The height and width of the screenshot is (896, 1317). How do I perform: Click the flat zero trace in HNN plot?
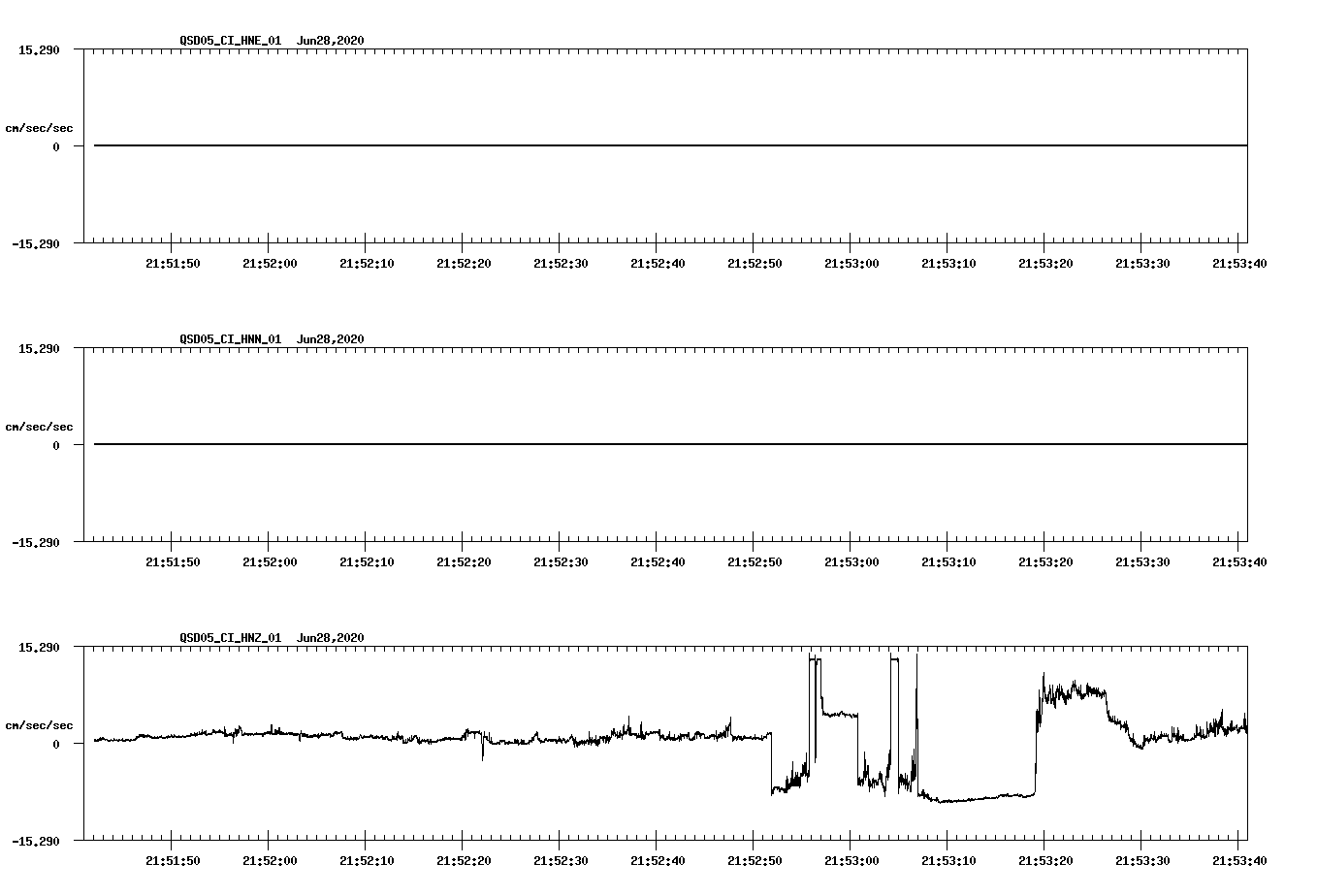coord(670,444)
